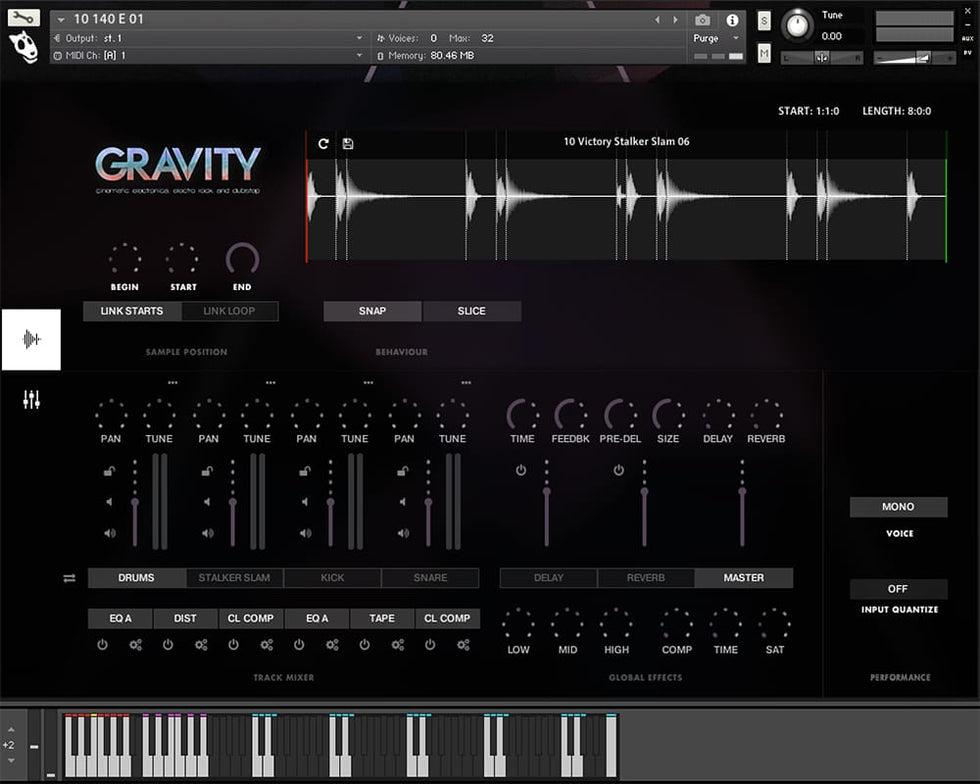The height and width of the screenshot is (784, 980).
Task: Select the REVERB effects tab
Action: coord(646,578)
